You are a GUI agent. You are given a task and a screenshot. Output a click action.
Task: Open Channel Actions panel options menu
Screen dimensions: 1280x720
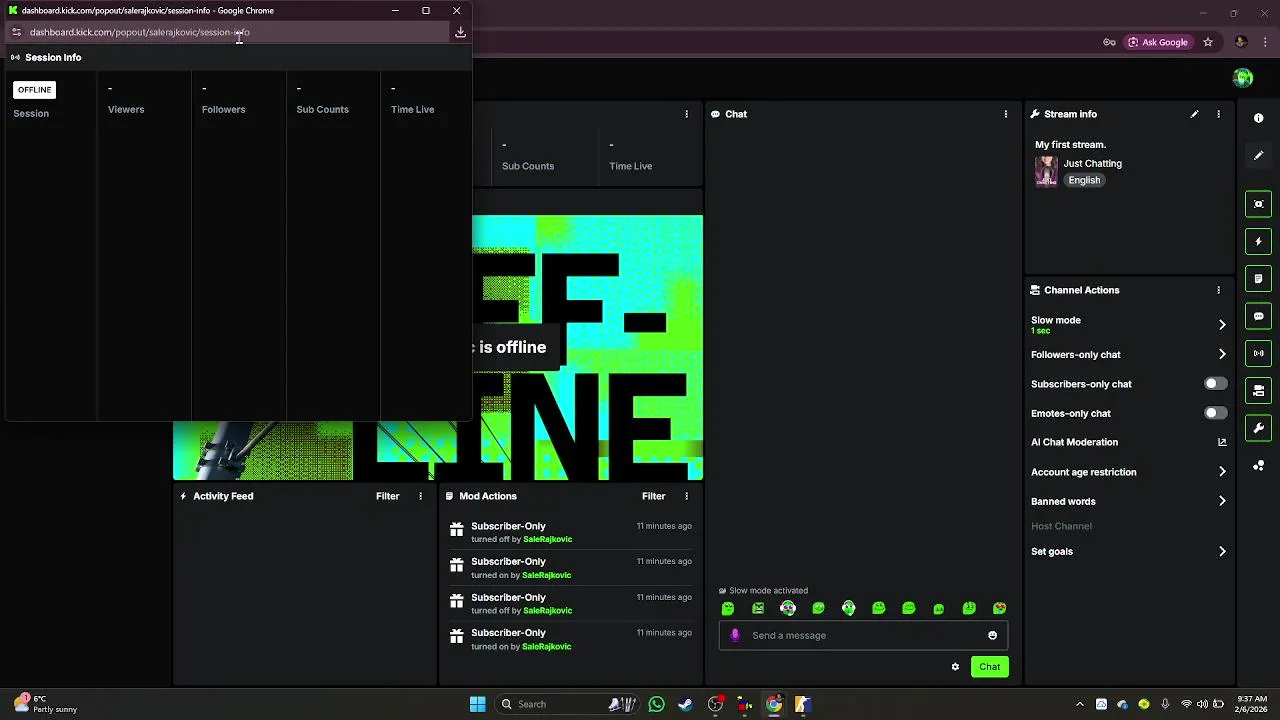pos(1218,290)
